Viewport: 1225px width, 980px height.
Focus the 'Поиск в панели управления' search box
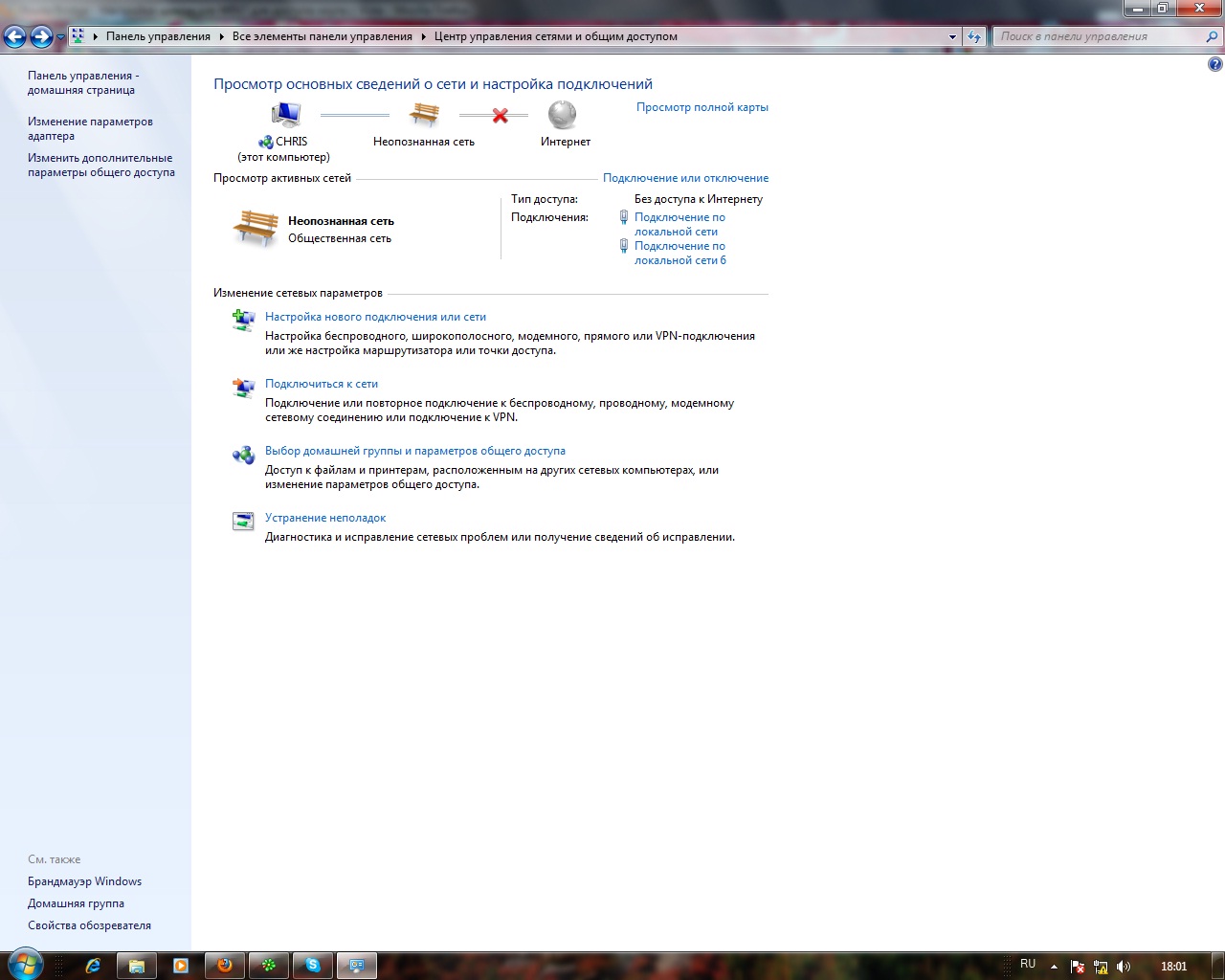[1099, 36]
